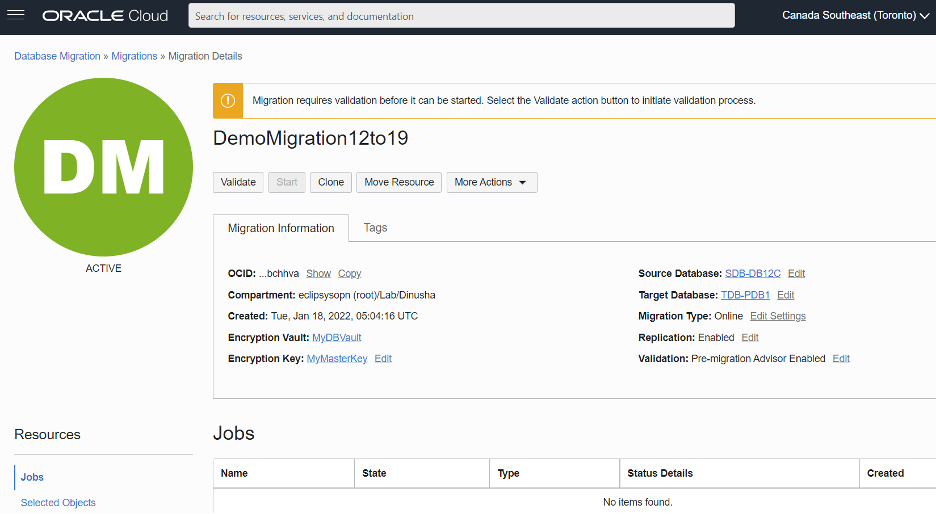The height and width of the screenshot is (514, 936).
Task: Click the warning icon in the validation banner
Action: [x=228, y=101]
